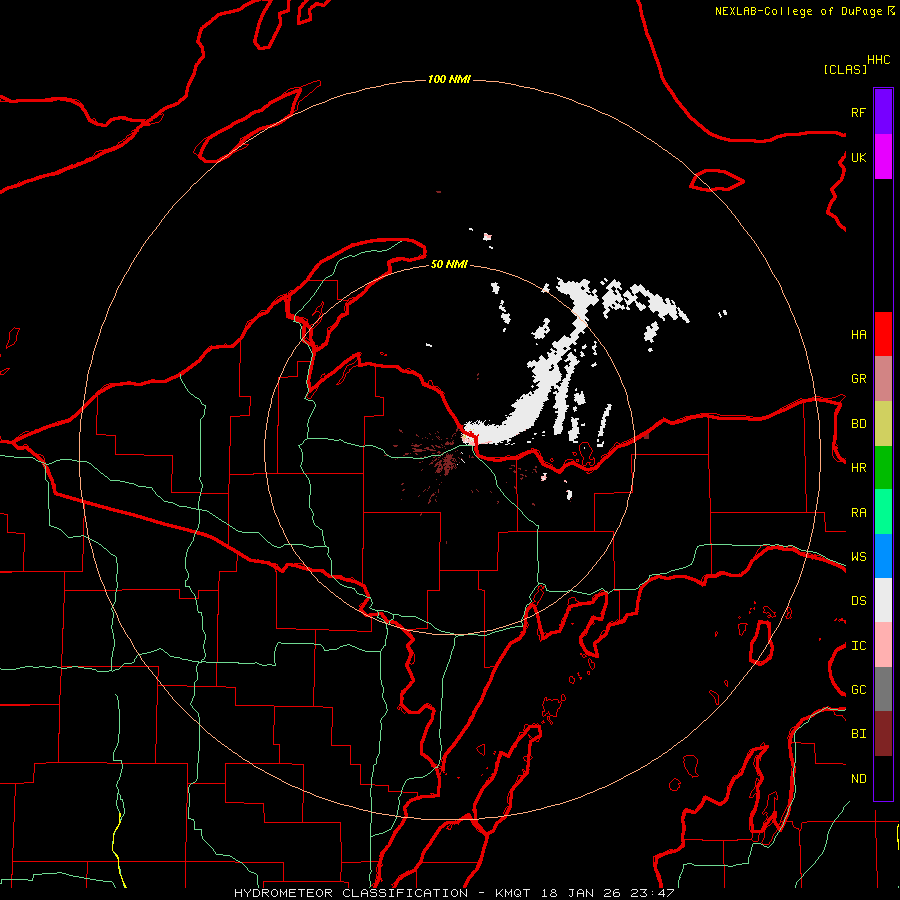Viewport: 900px width, 900px height.
Task: Click the RF purple legend swatch
Action: 883,111
